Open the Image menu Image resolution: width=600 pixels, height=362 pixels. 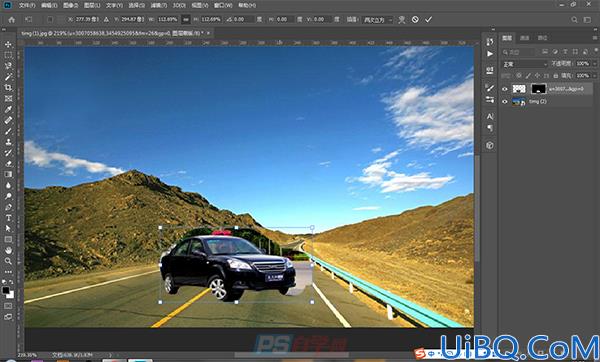coord(70,5)
